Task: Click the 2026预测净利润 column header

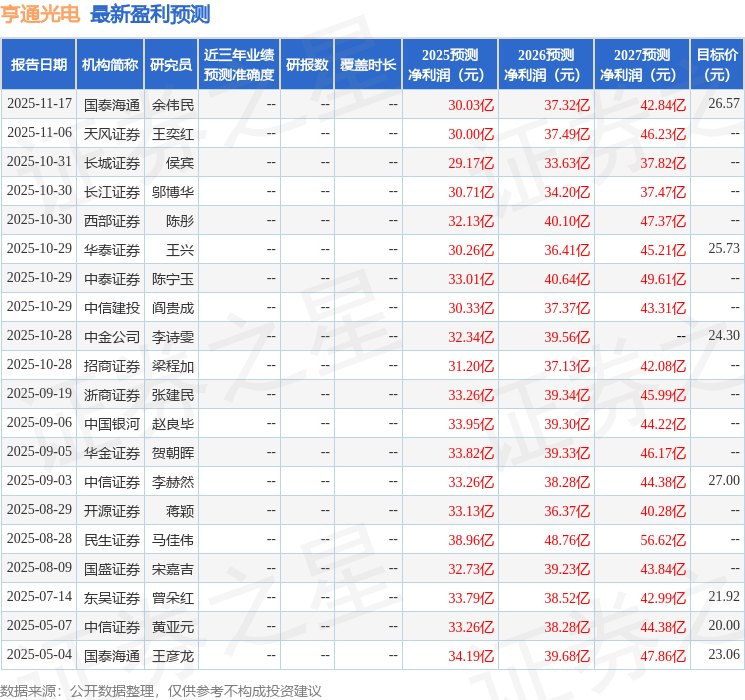Action: click(545, 64)
